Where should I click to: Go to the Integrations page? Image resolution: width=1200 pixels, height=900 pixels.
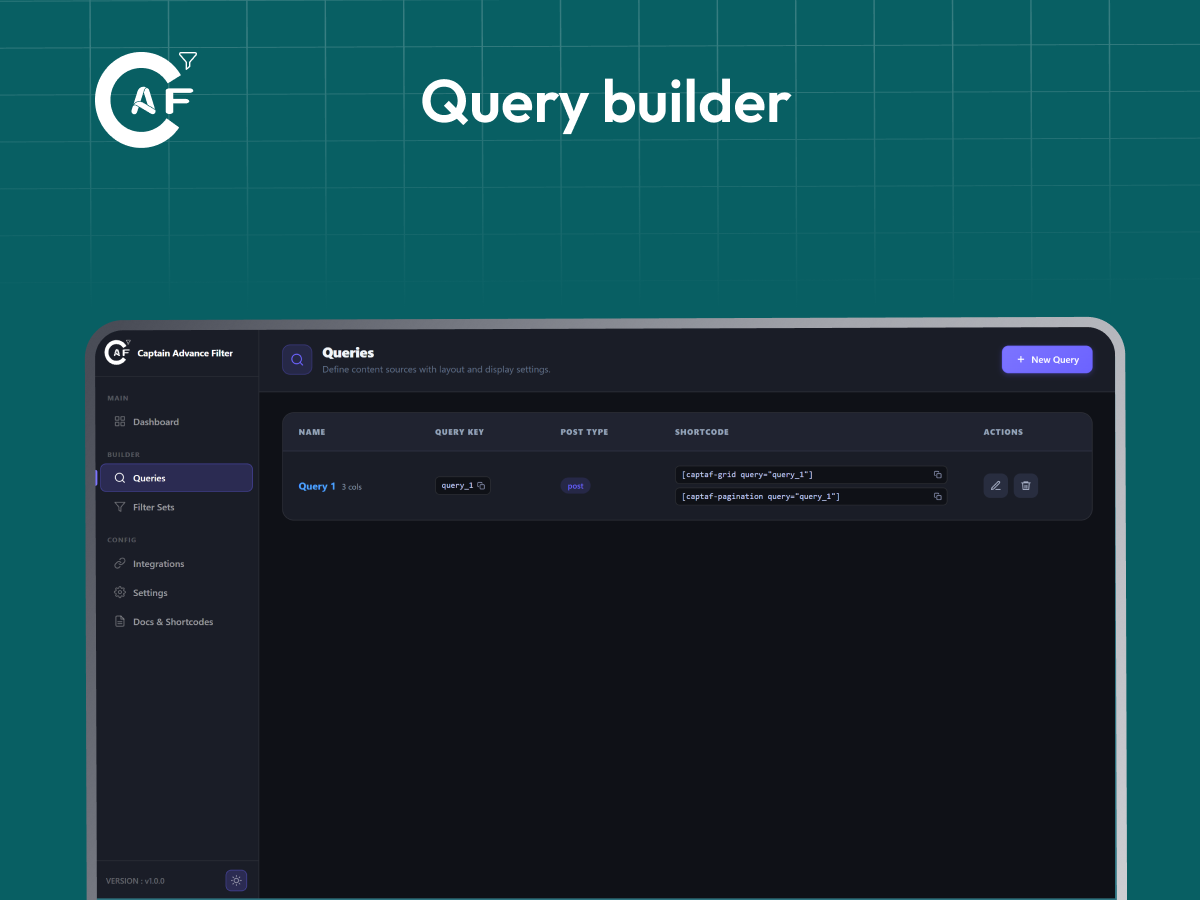pos(175,564)
